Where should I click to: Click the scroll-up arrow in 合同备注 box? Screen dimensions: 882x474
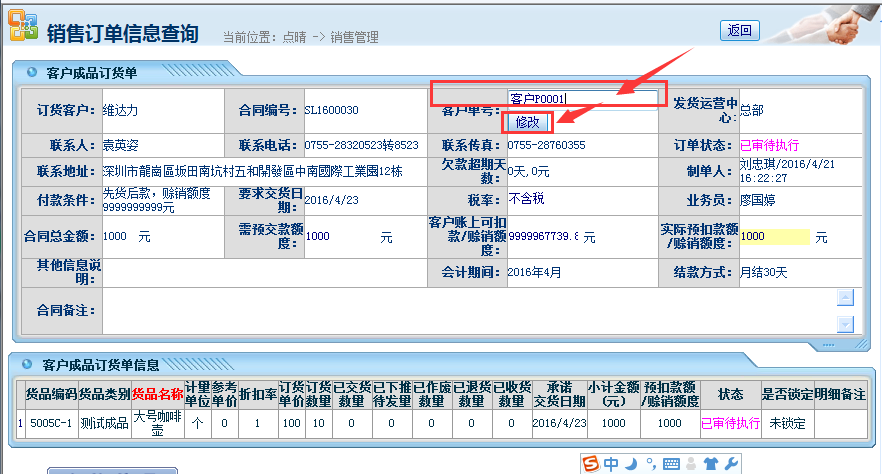coord(845,297)
